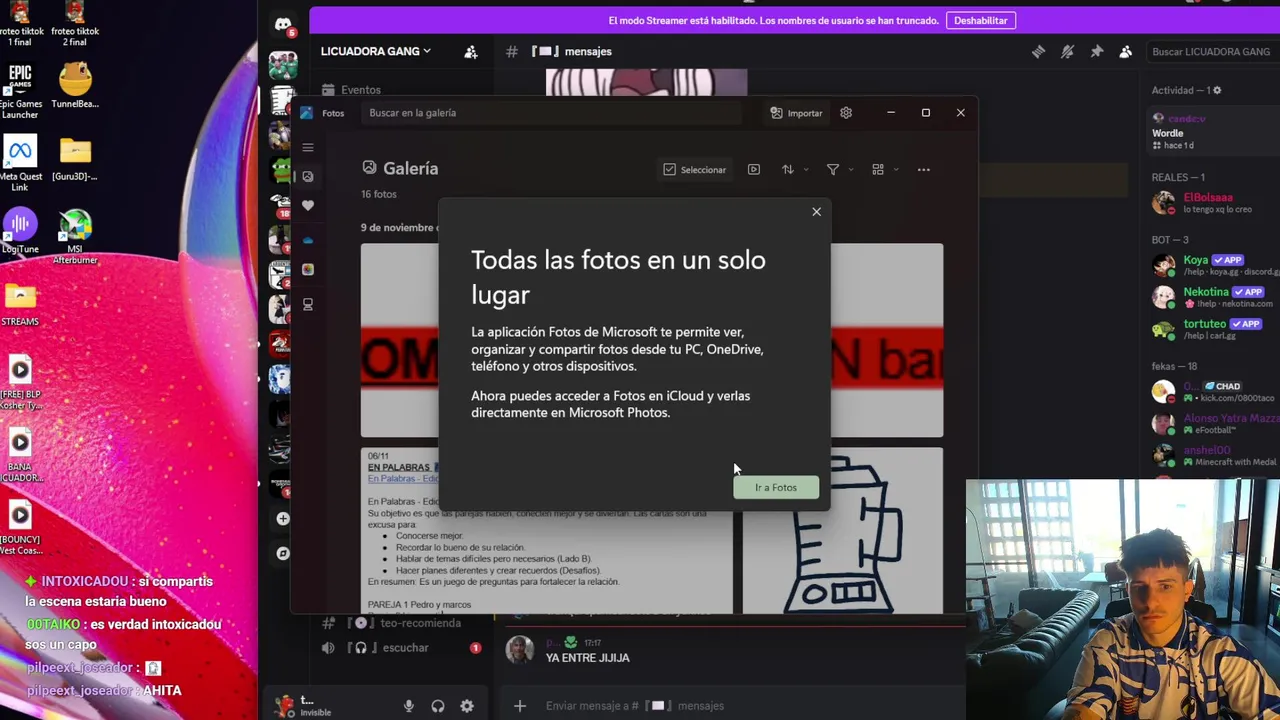Toggle the member list icon in Discord
Image resolution: width=1280 pixels, height=720 pixels.
[x=1126, y=52]
